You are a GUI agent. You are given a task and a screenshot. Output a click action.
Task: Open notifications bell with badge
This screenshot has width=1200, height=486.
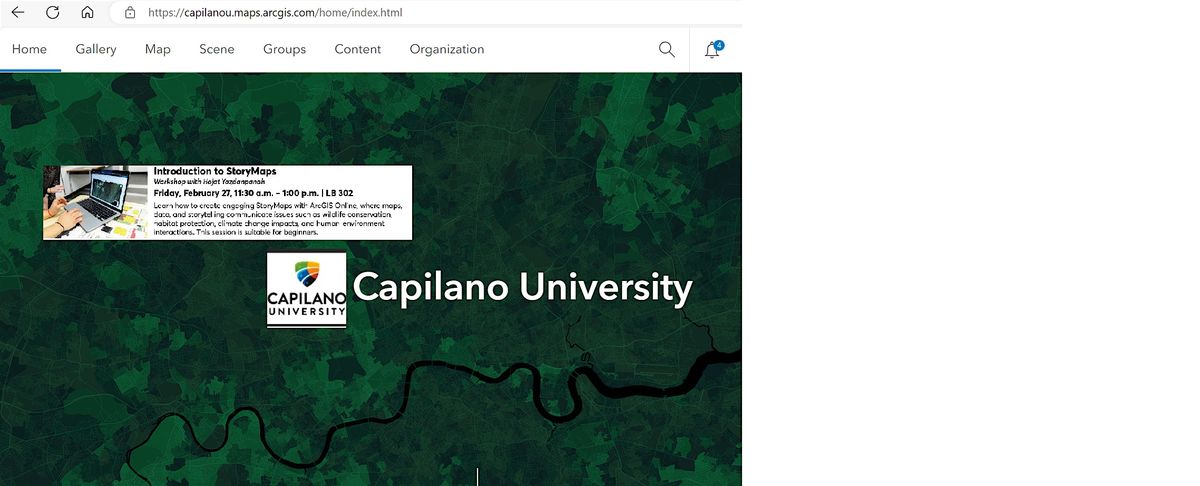(713, 49)
